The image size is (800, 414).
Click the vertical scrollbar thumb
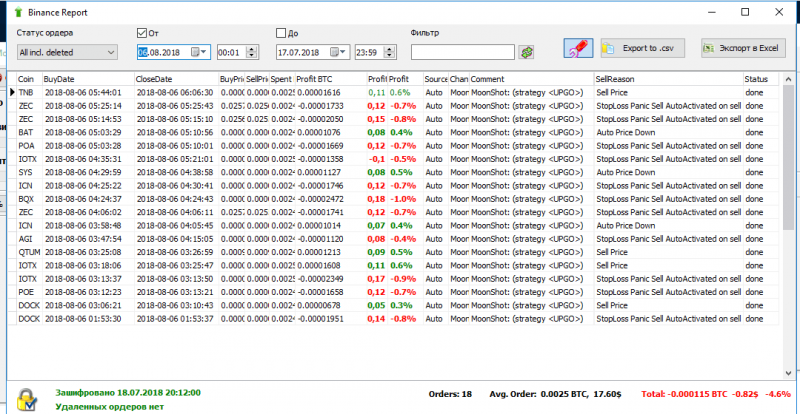click(788, 157)
